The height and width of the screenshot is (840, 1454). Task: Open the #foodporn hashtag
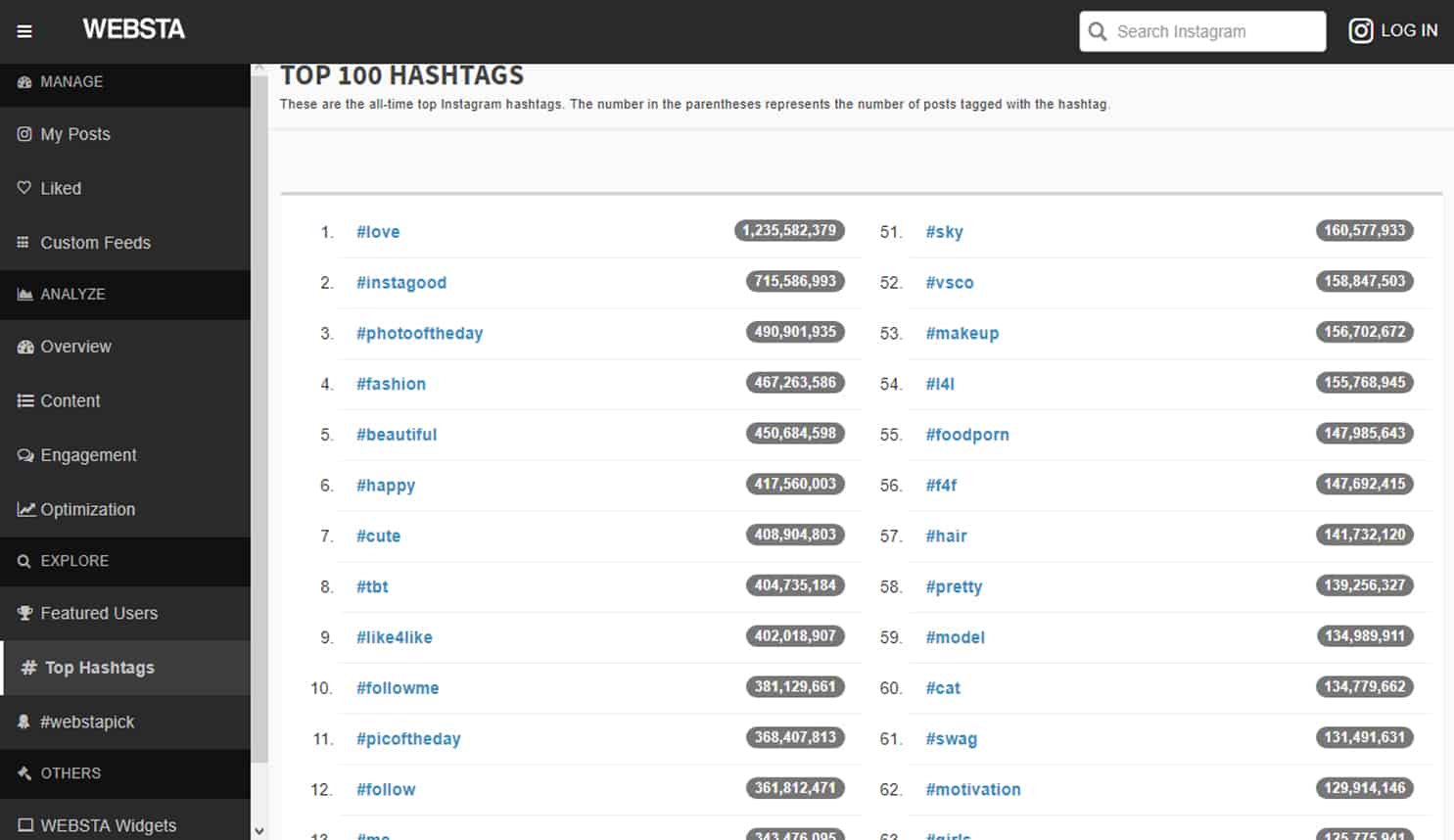[967, 435]
